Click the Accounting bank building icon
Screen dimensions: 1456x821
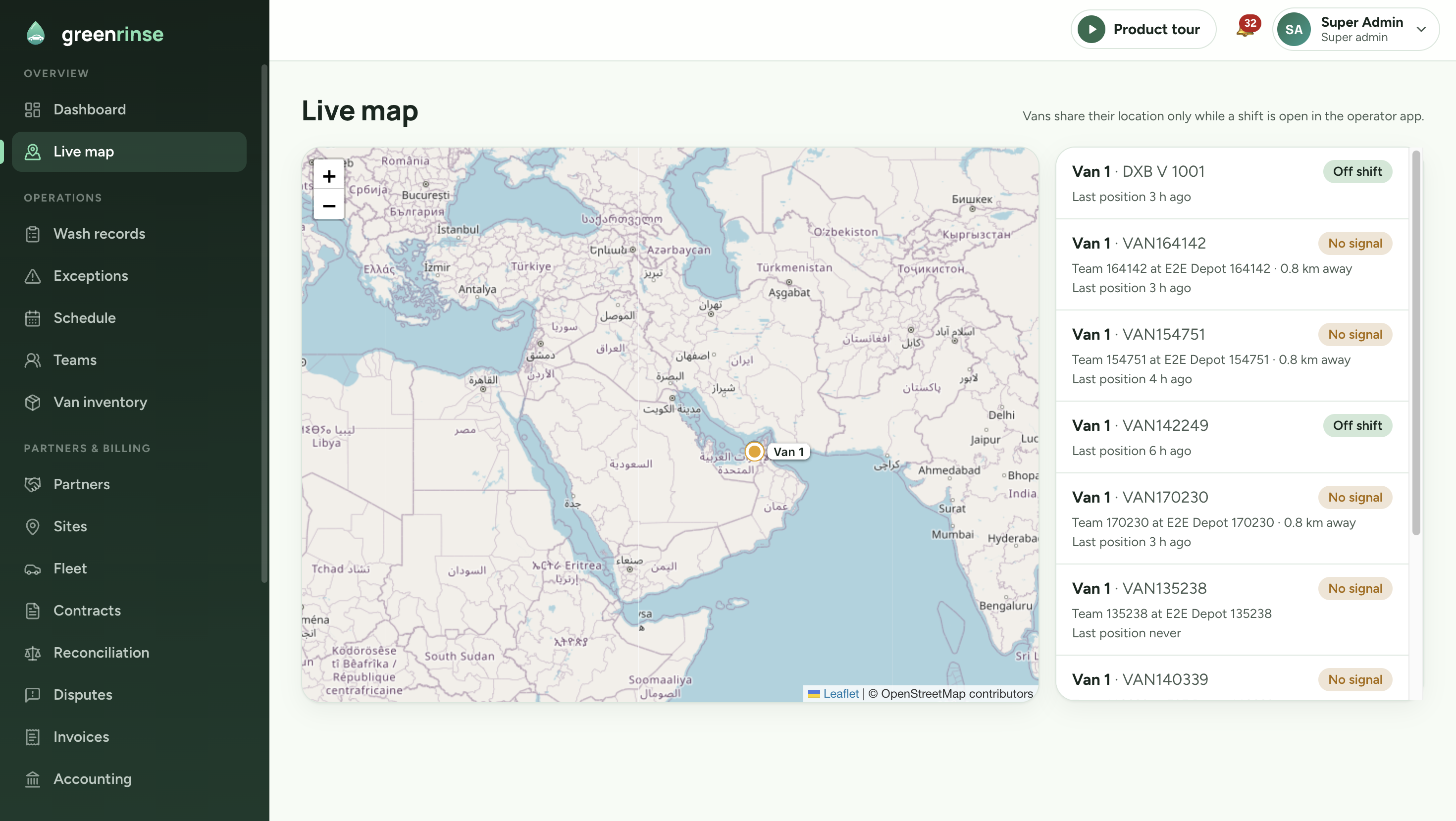[33, 779]
